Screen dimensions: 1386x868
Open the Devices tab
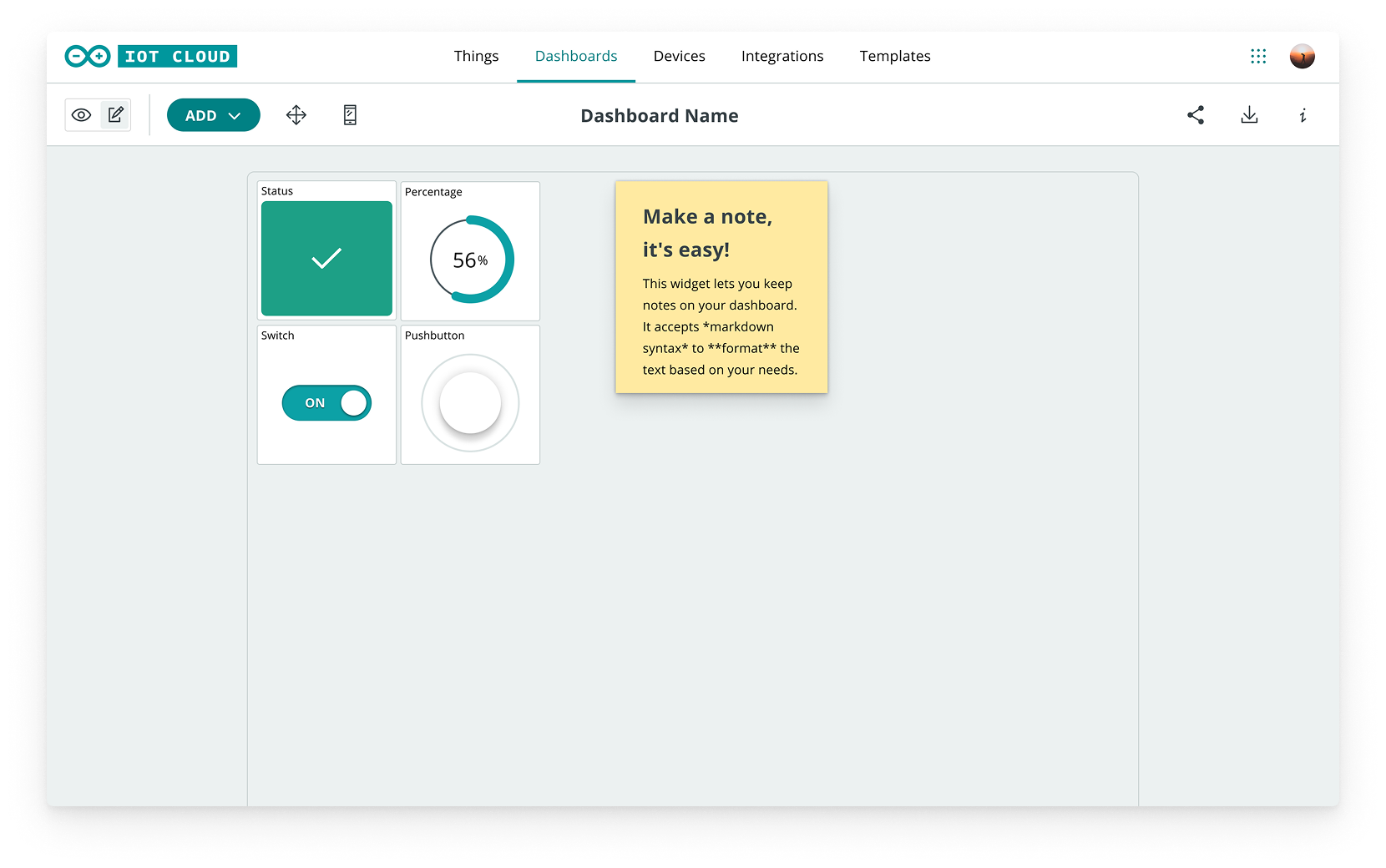point(680,56)
